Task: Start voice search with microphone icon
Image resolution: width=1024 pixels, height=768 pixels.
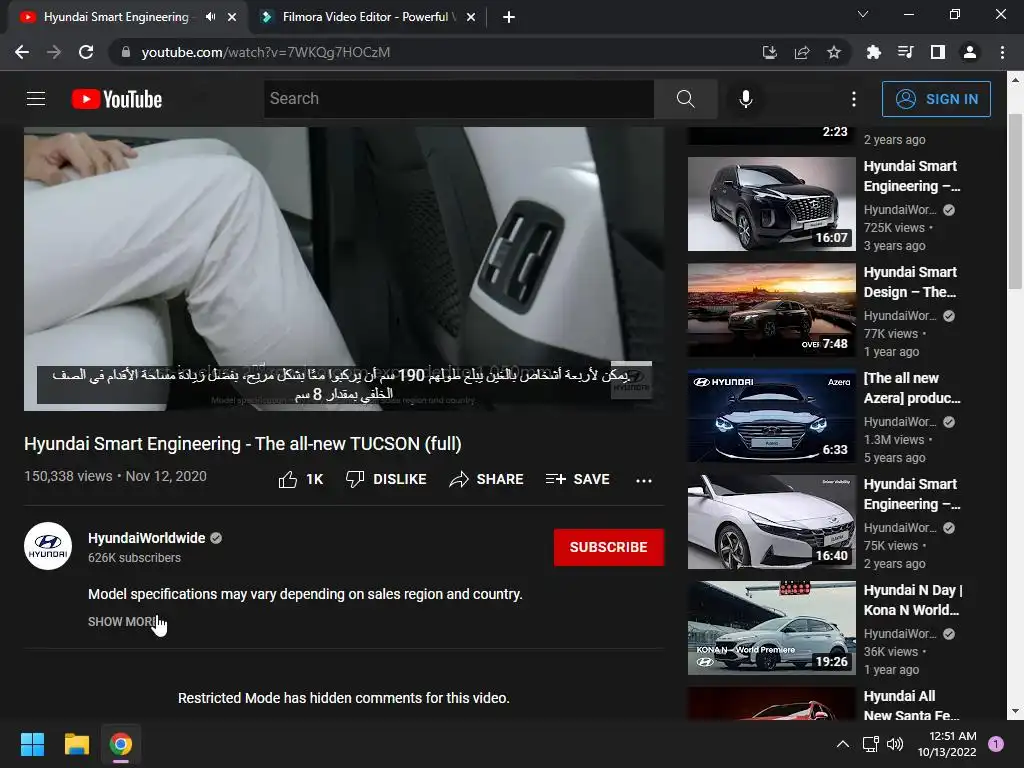Action: tap(746, 99)
